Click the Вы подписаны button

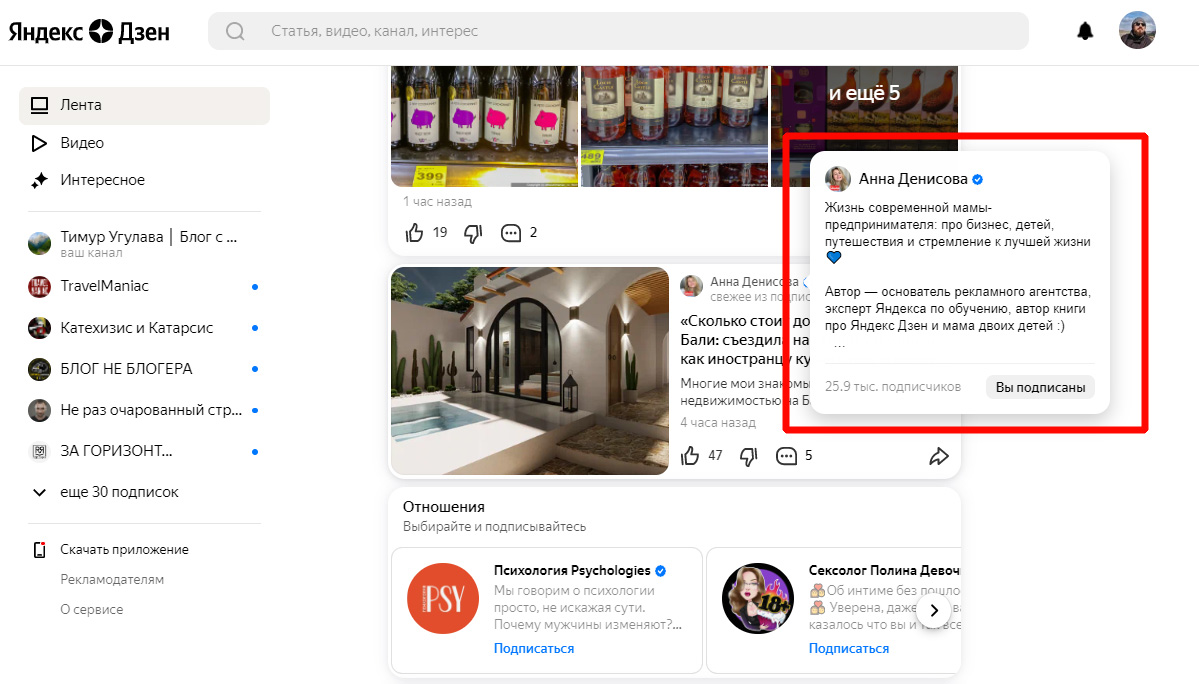(x=1040, y=387)
